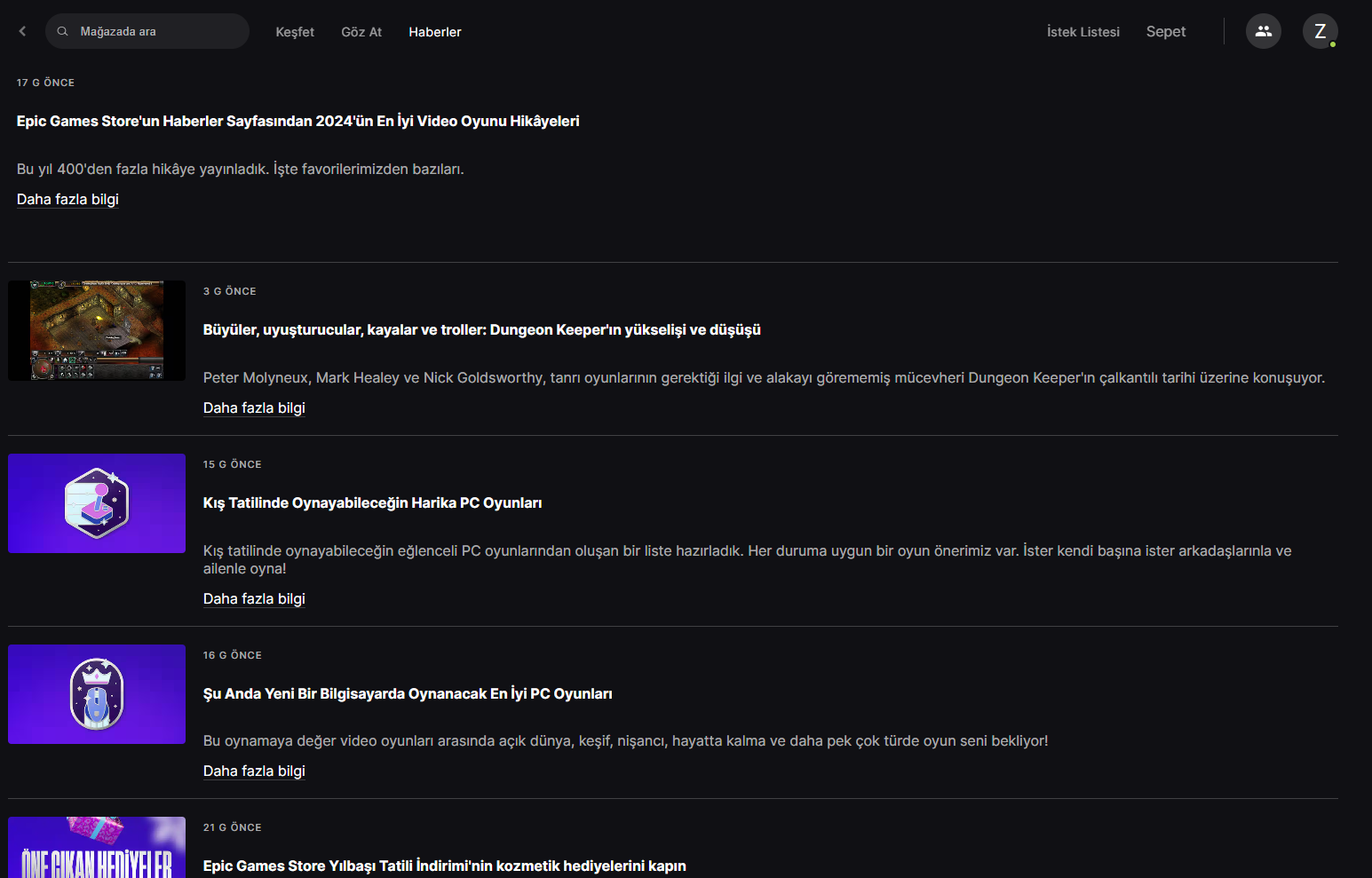Open the Yılbaşı Tatili İndirimi kozmetik headline
The image size is (1372, 878).
[x=444, y=866]
